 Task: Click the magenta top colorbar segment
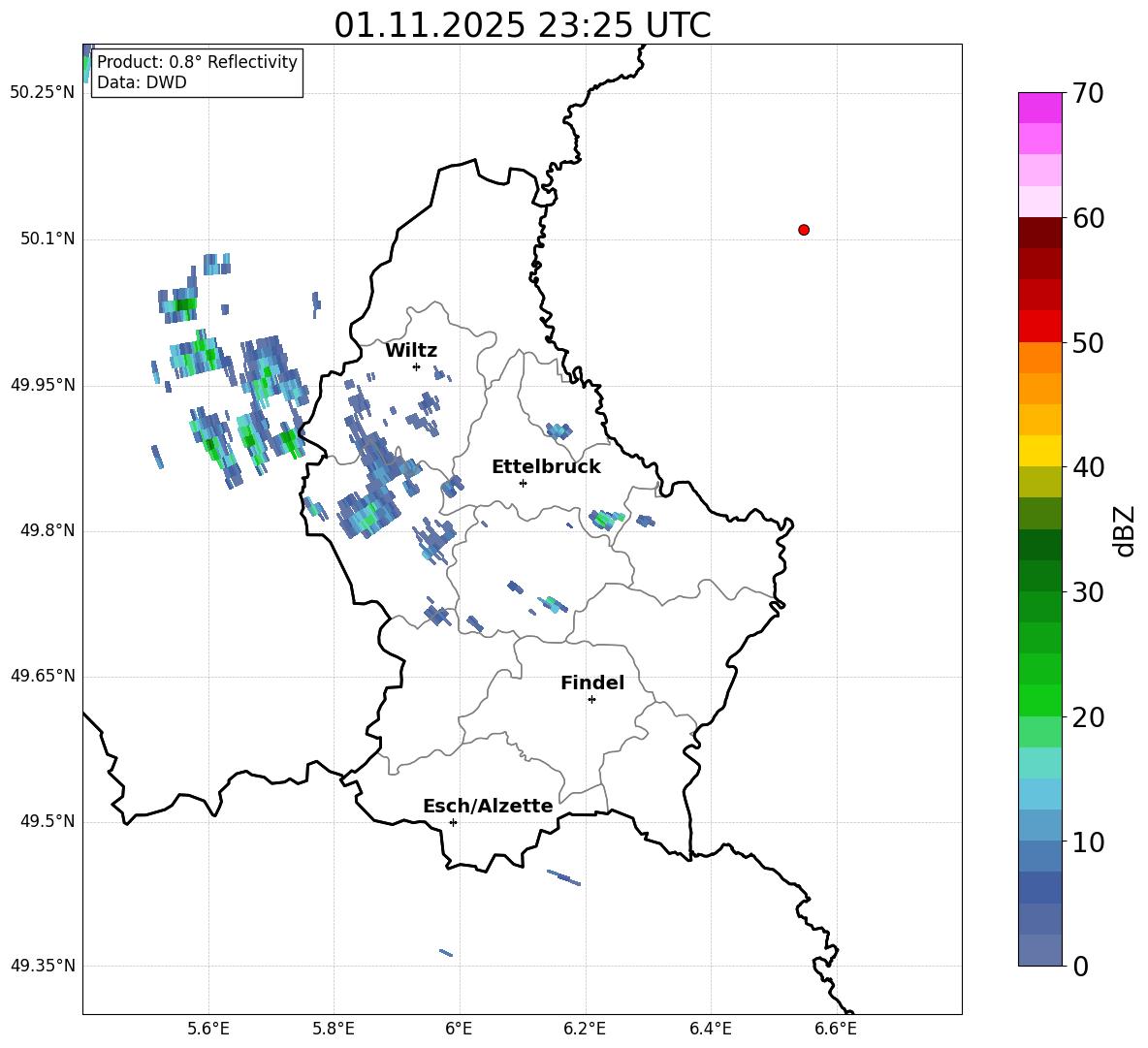pos(1039,108)
